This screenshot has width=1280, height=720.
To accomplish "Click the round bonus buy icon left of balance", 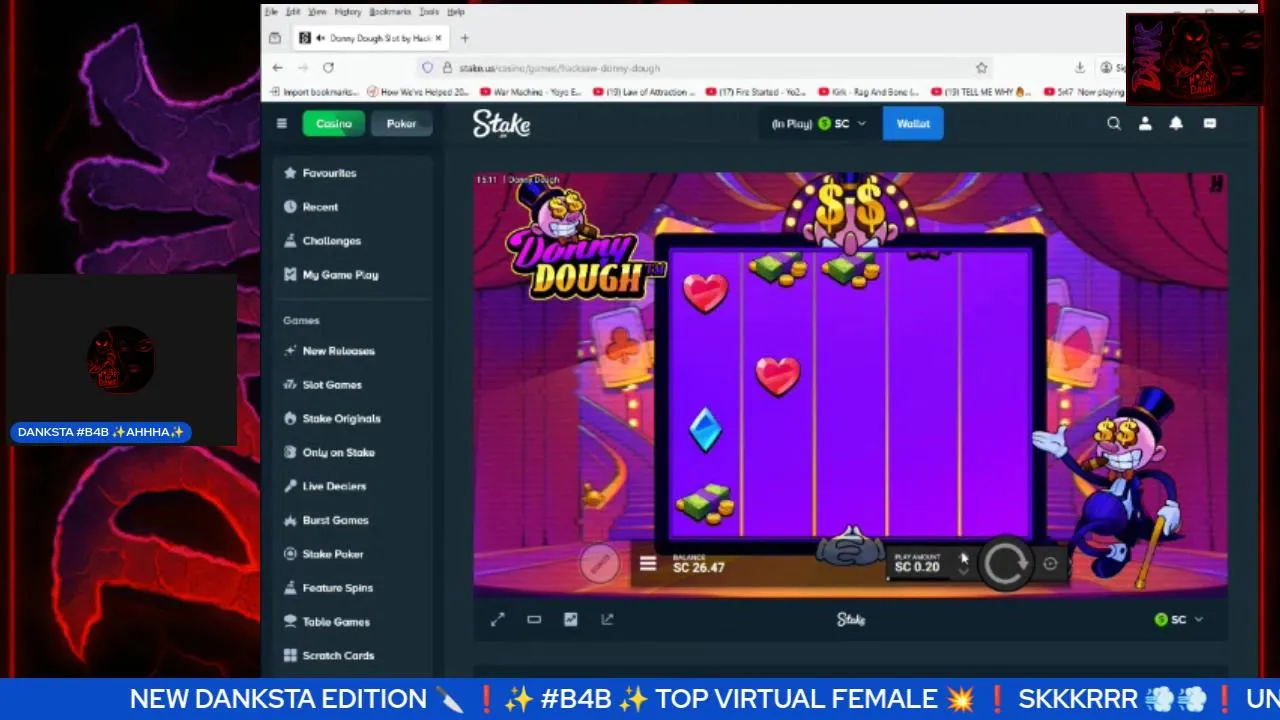I will (600, 563).
